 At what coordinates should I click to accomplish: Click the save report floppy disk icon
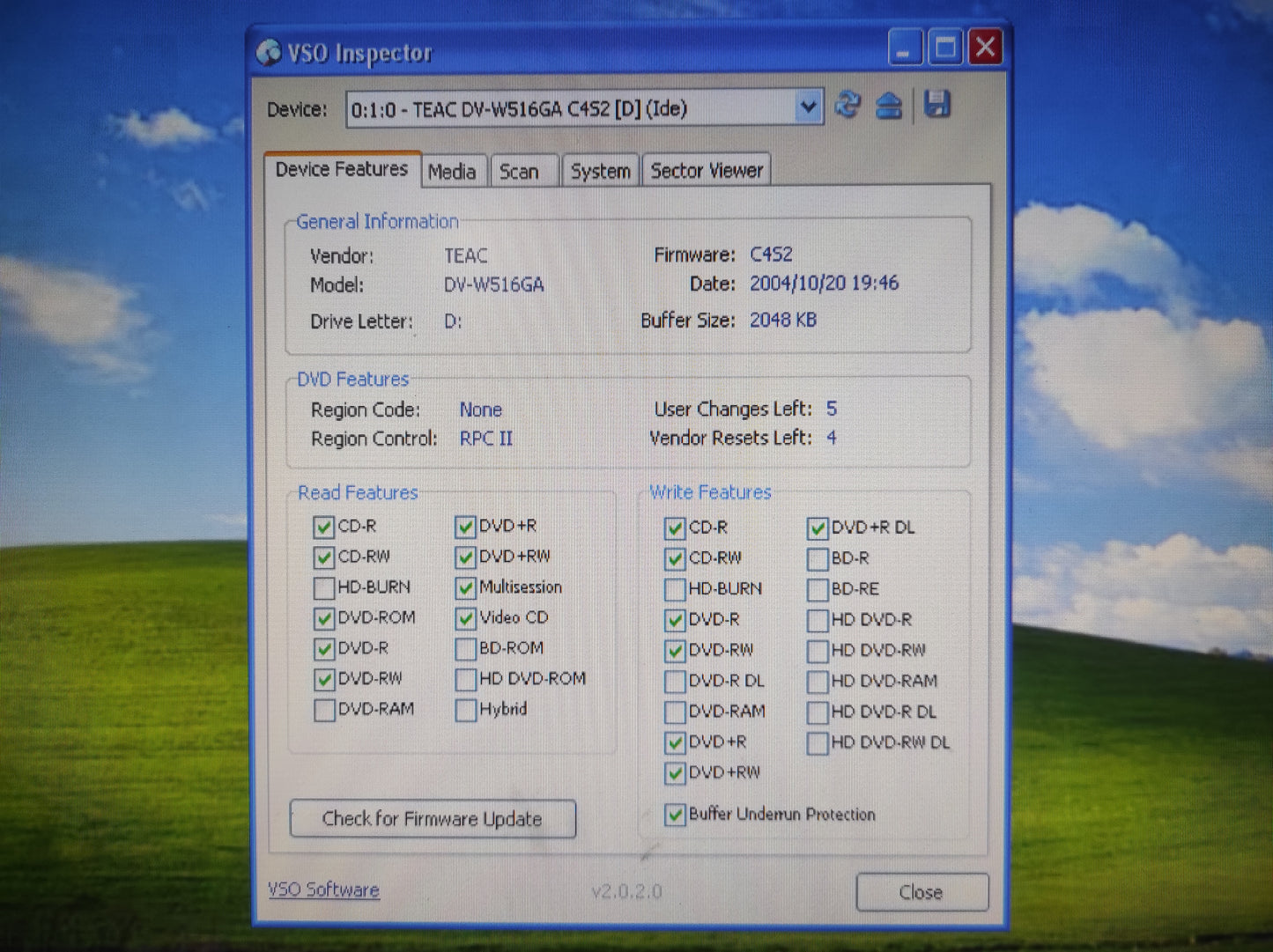pyautogui.click(x=936, y=105)
